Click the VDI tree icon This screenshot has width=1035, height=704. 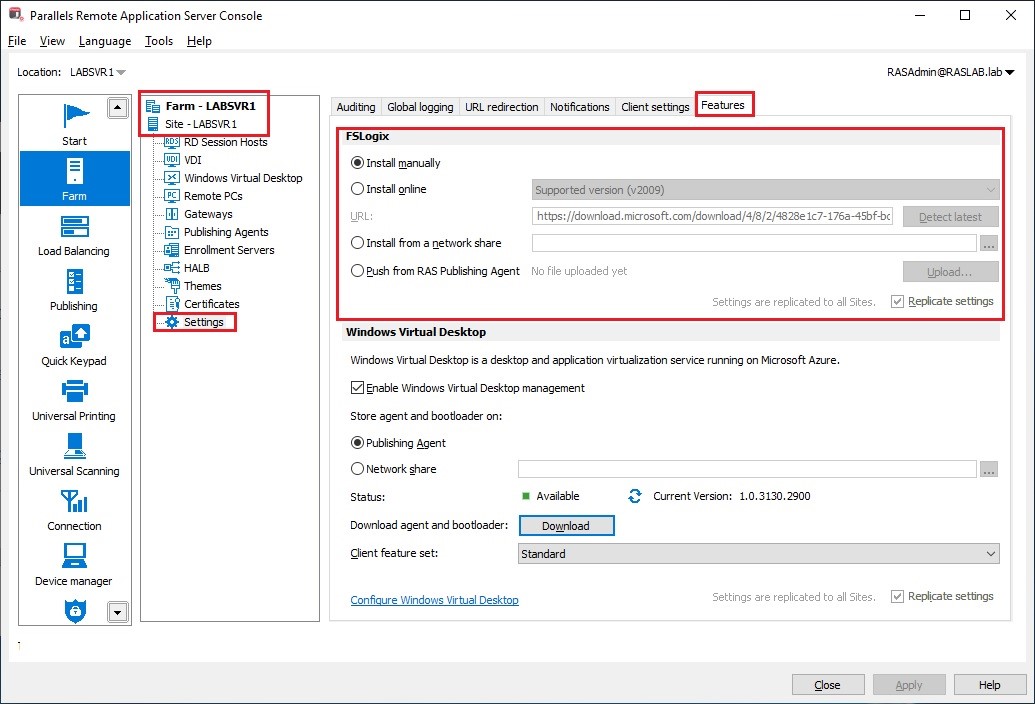coord(172,160)
